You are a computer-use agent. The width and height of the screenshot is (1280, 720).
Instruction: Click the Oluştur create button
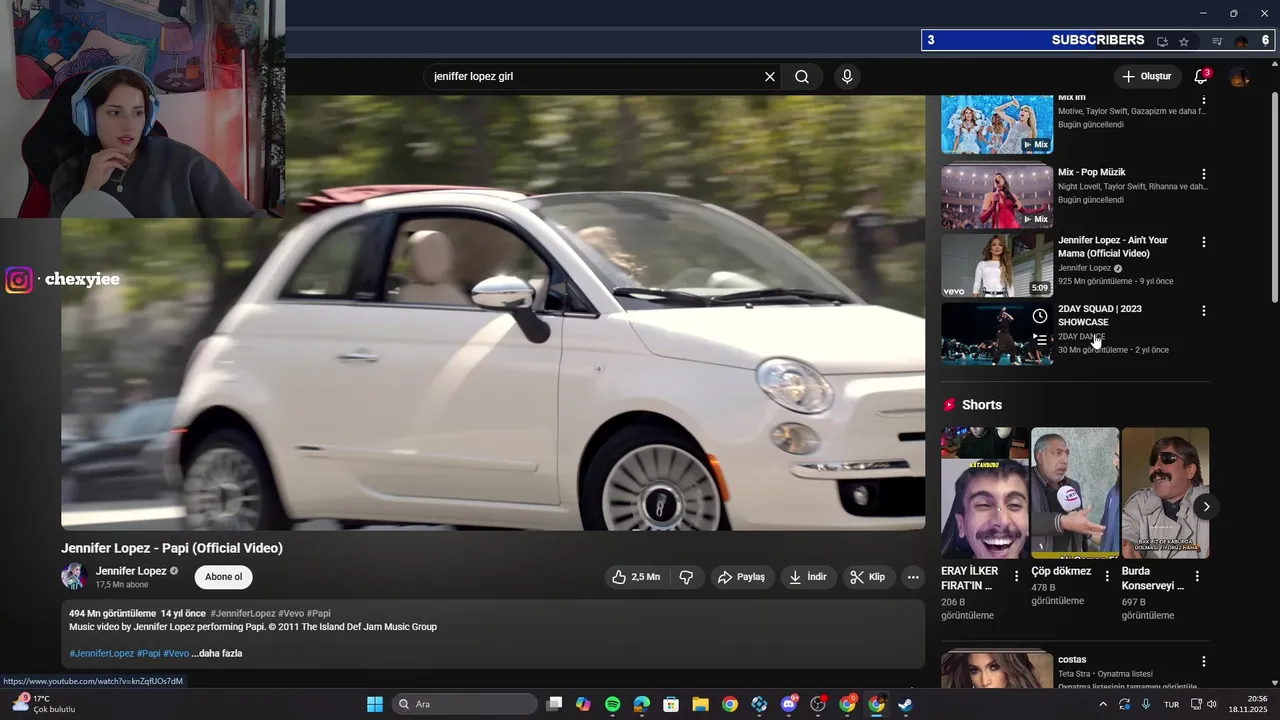(x=1146, y=77)
